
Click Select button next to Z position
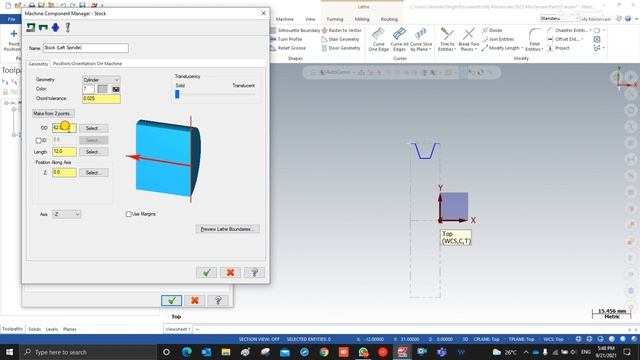click(93, 173)
